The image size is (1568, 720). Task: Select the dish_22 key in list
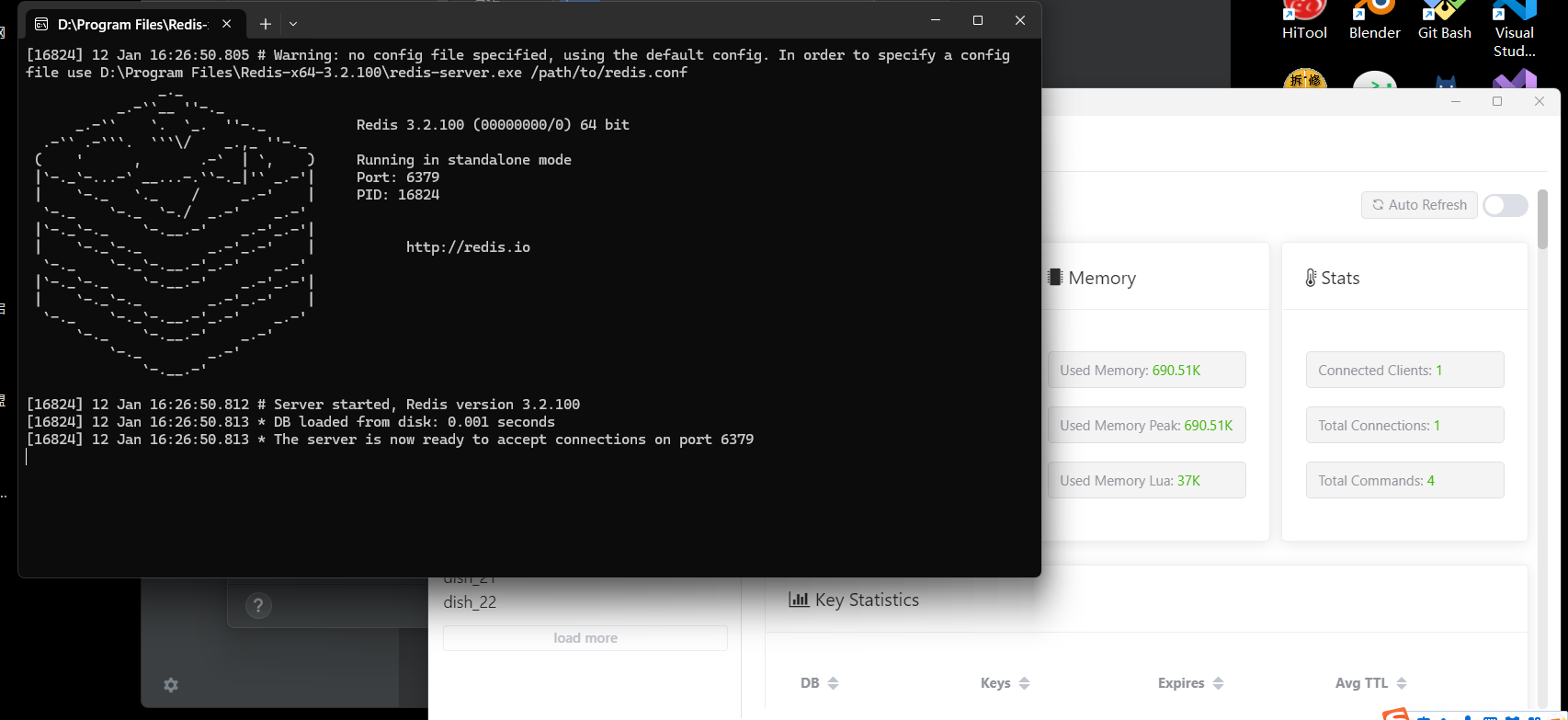(x=470, y=602)
